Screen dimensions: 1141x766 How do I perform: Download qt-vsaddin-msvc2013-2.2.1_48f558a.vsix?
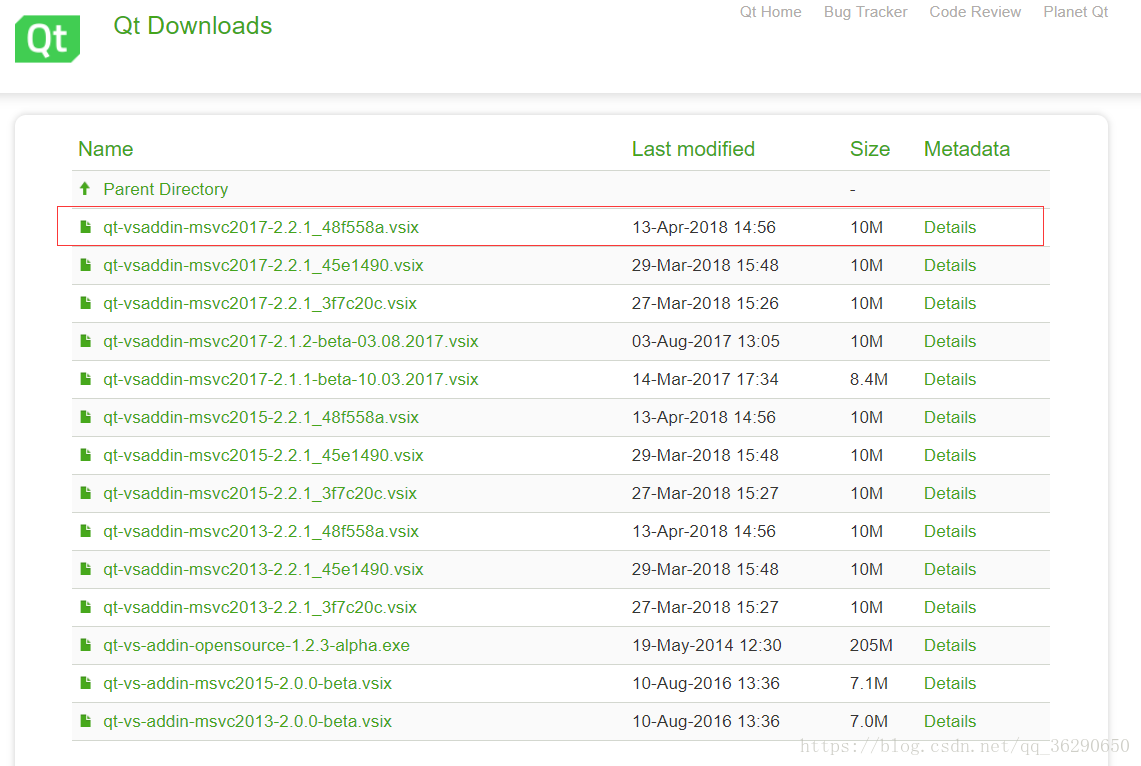click(x=261, y=531)
